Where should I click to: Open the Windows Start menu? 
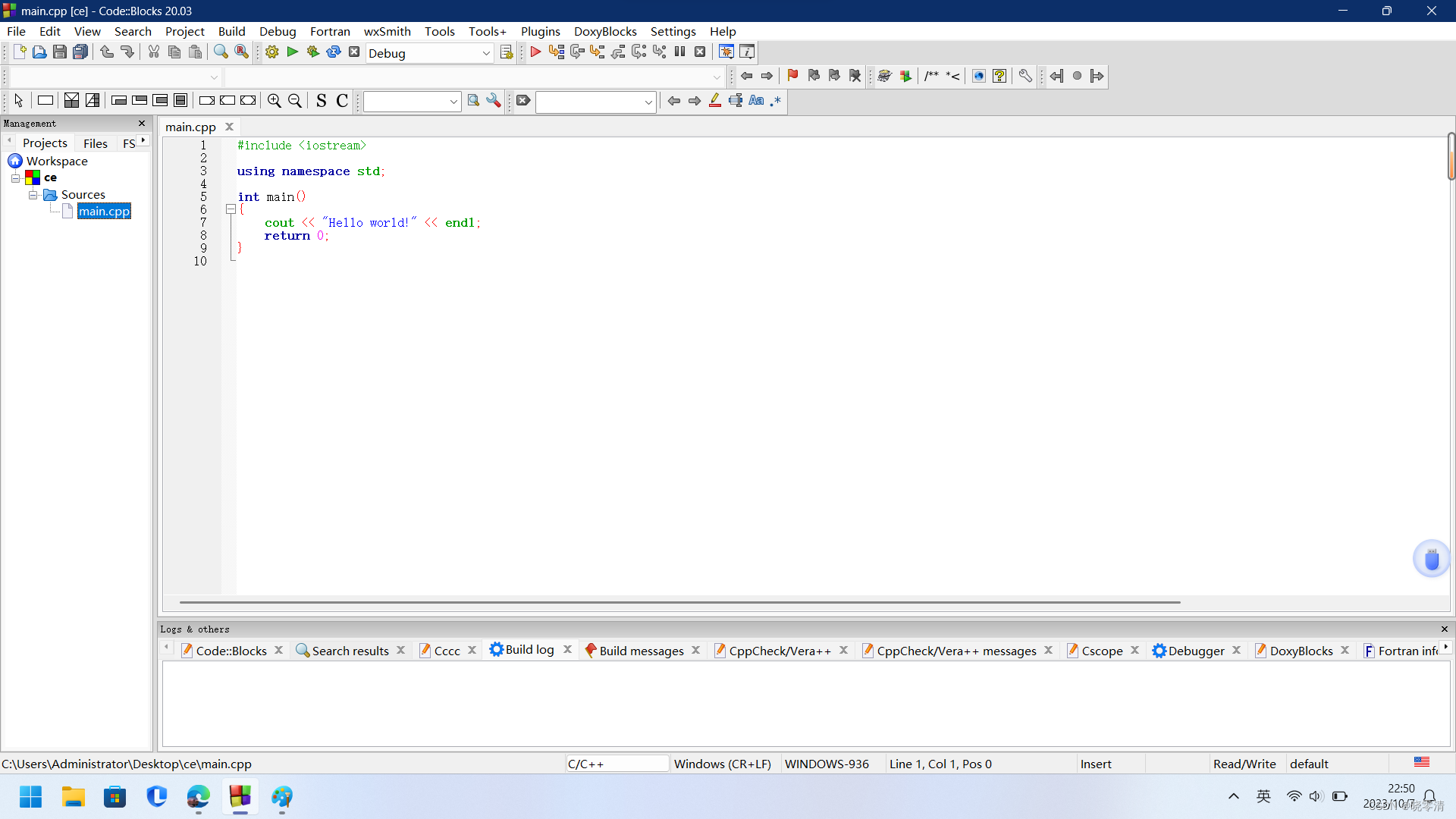31,797
